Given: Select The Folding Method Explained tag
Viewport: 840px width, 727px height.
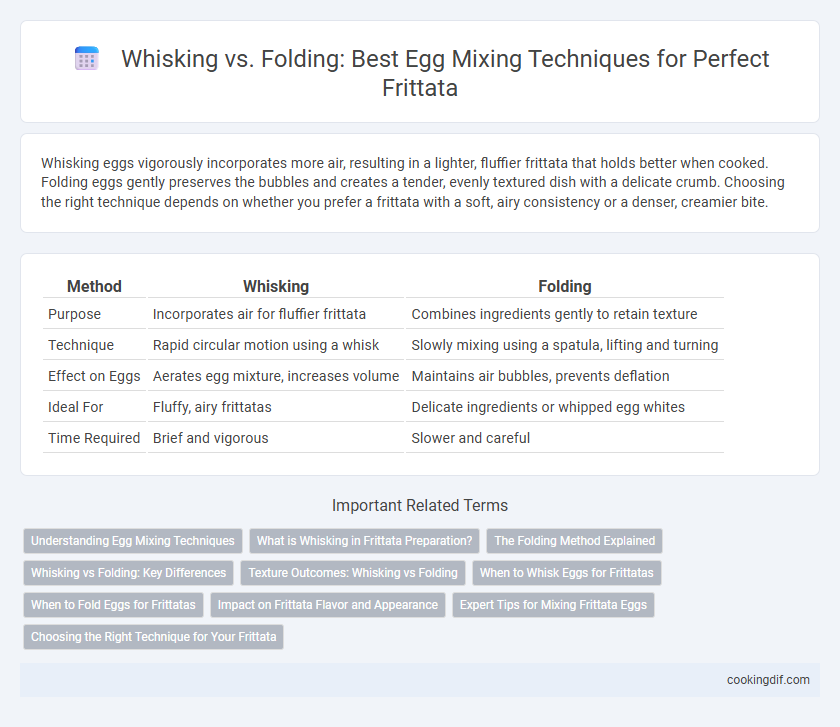Looking at the screenshot, I should point(574,541).
